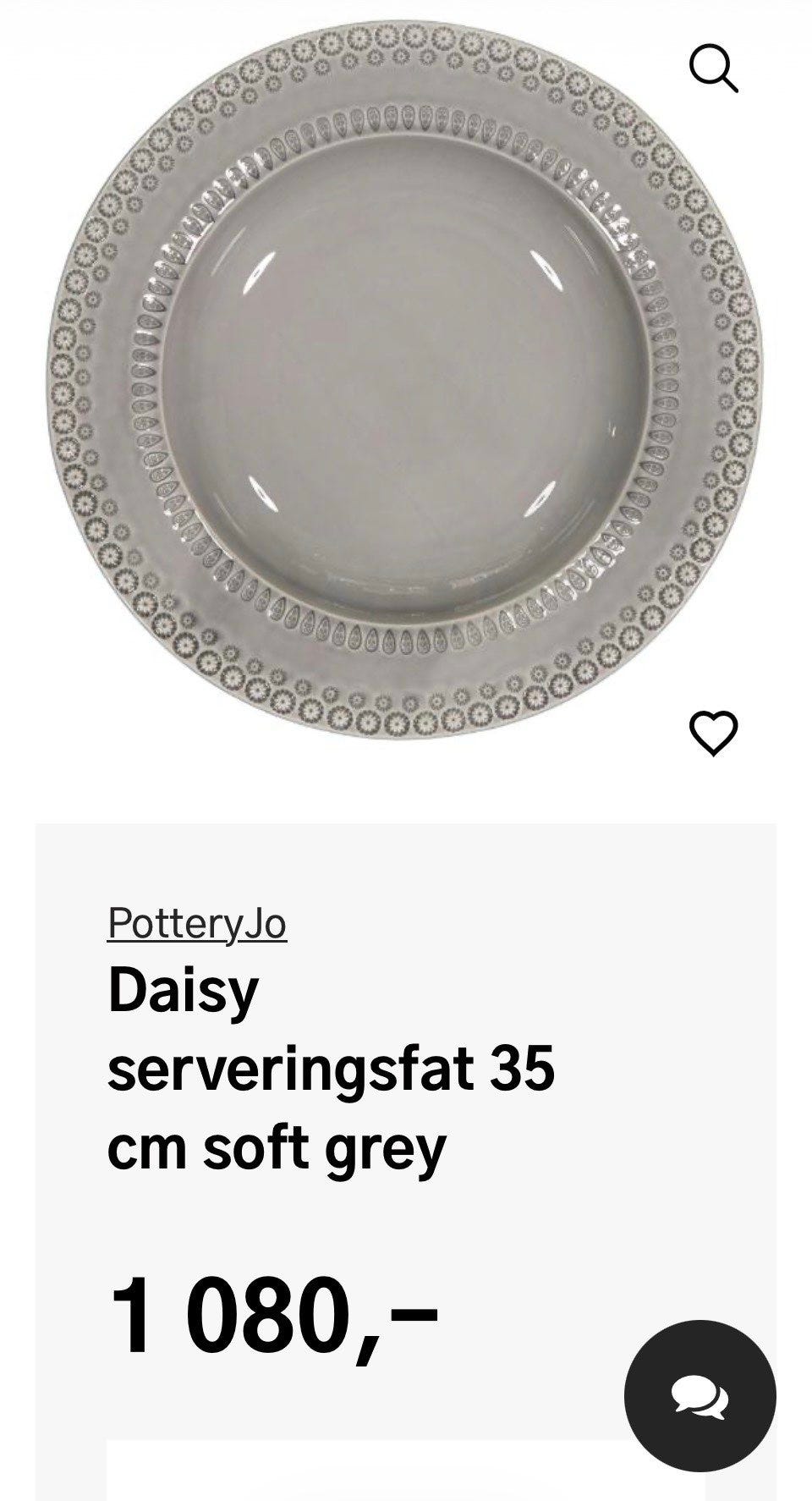
Task: Open the magnifier zoom icon
Action: coord(714,68)
